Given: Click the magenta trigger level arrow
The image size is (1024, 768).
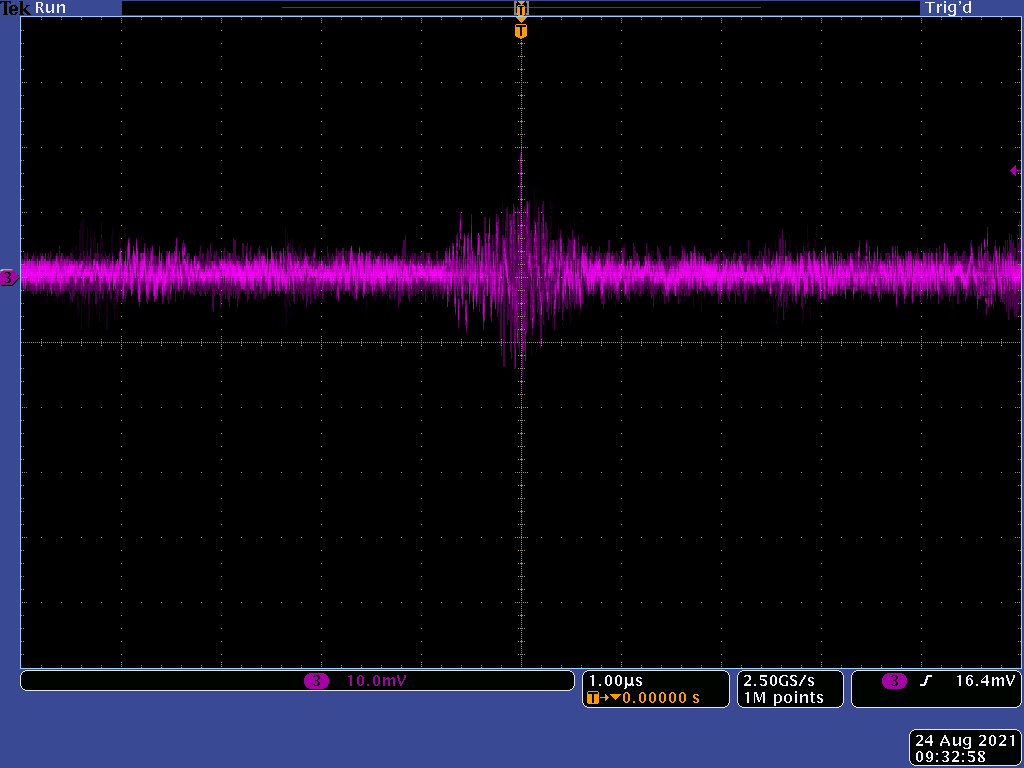Looking at the screenshot, I should 1014,171.
